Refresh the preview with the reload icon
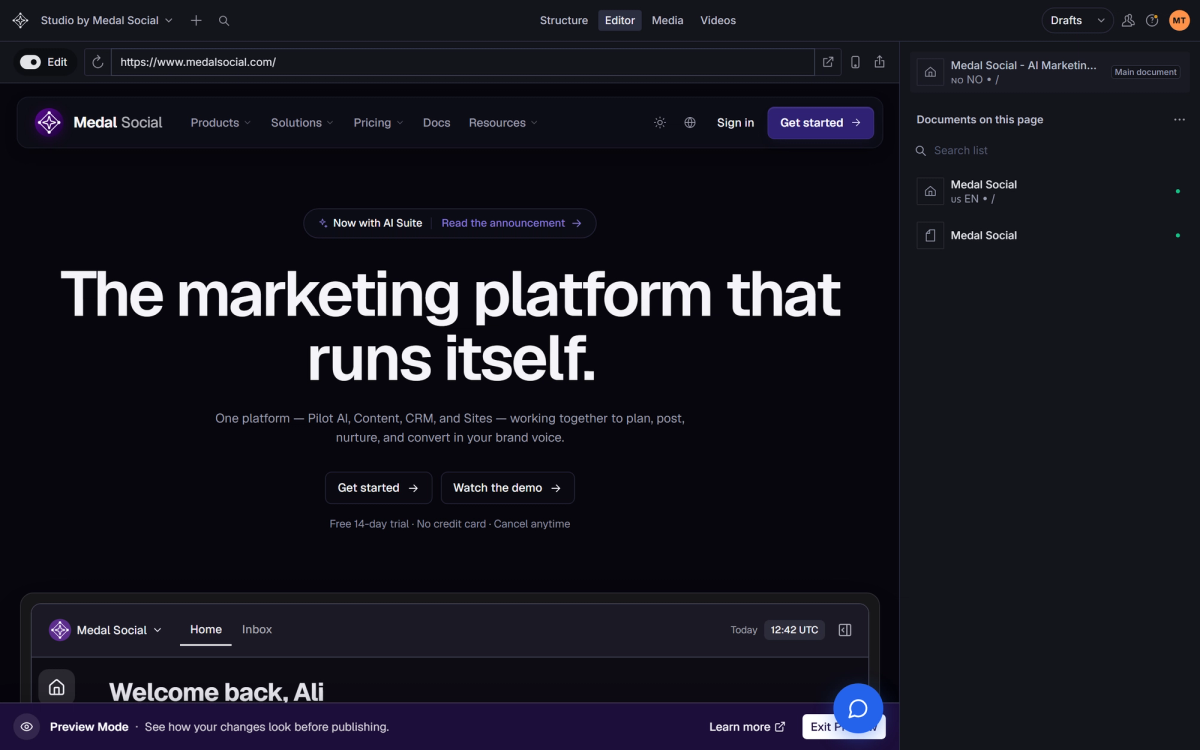 coord(98,62)
